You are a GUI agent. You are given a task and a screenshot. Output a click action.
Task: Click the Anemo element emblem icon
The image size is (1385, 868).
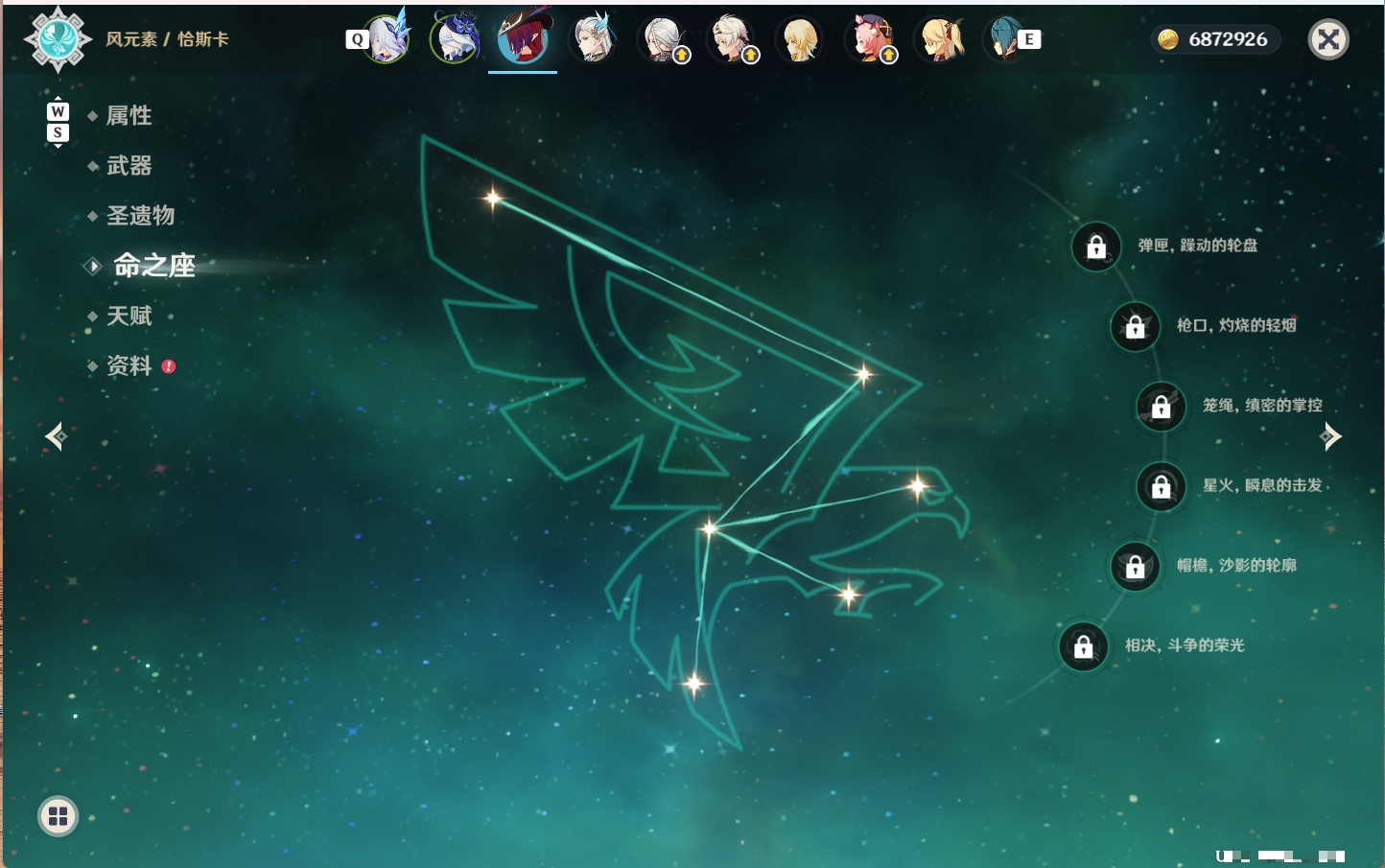click(58, 39)
